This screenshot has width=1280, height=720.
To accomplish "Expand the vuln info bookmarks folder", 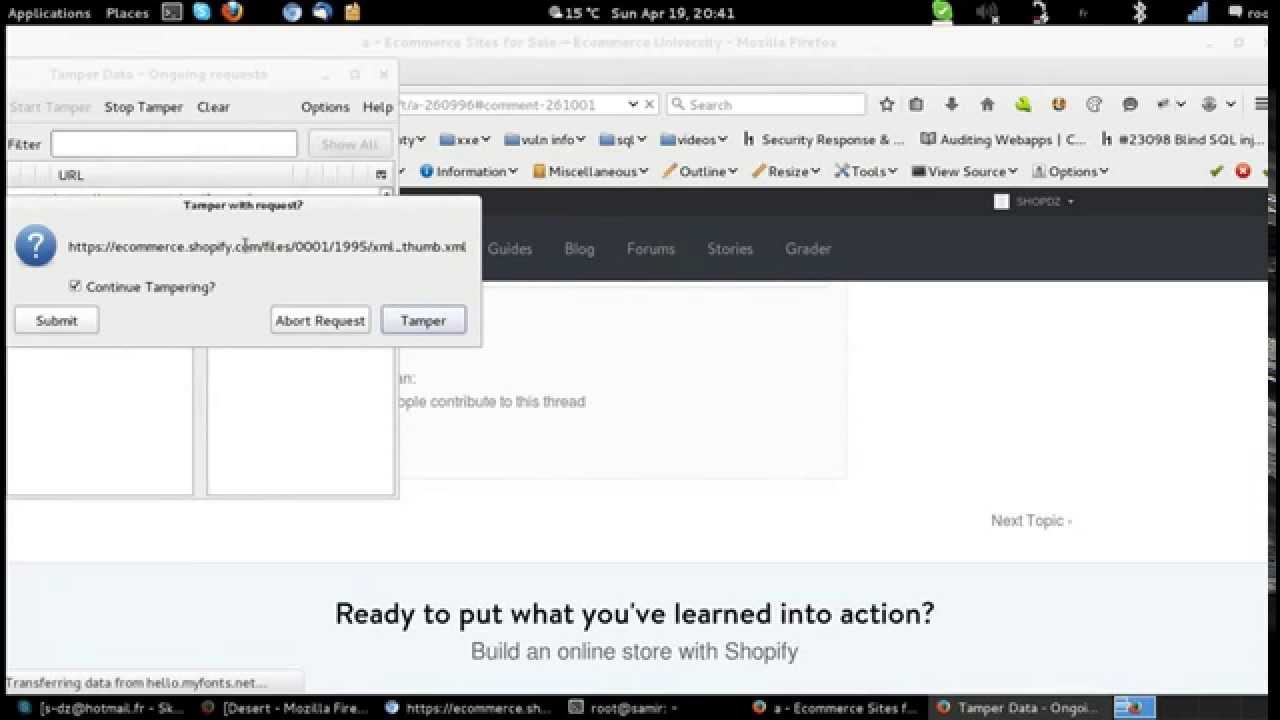I will [547, 140].
